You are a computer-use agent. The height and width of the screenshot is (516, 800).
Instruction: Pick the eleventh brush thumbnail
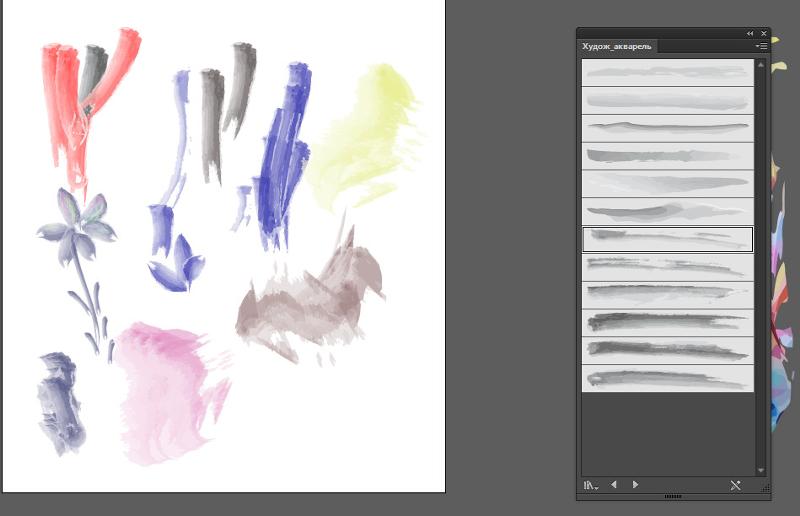(668, 350)
